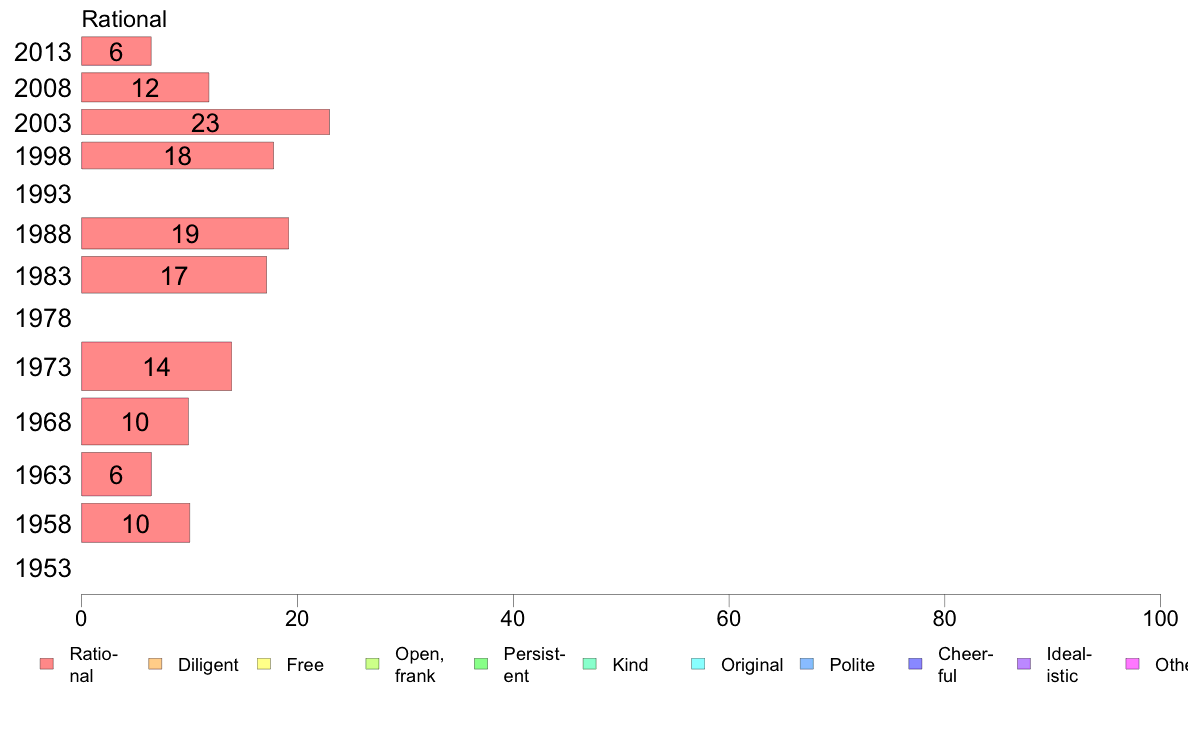The width and height of the screenshot is (1188, 736).
Task: Select the Open, frank legend swatch
Action: pos(372,664)
